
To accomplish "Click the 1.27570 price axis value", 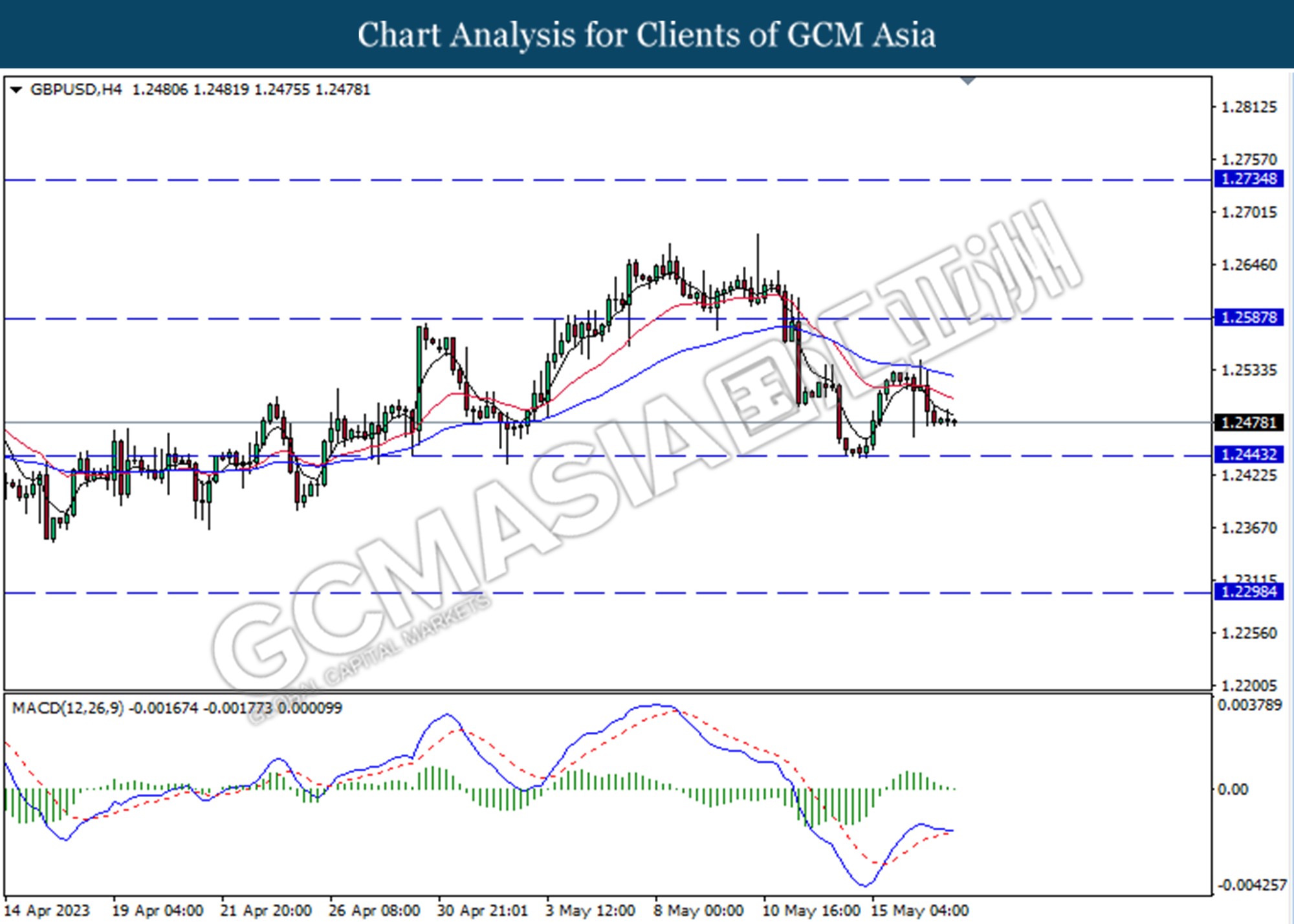I will [1249, 160].
